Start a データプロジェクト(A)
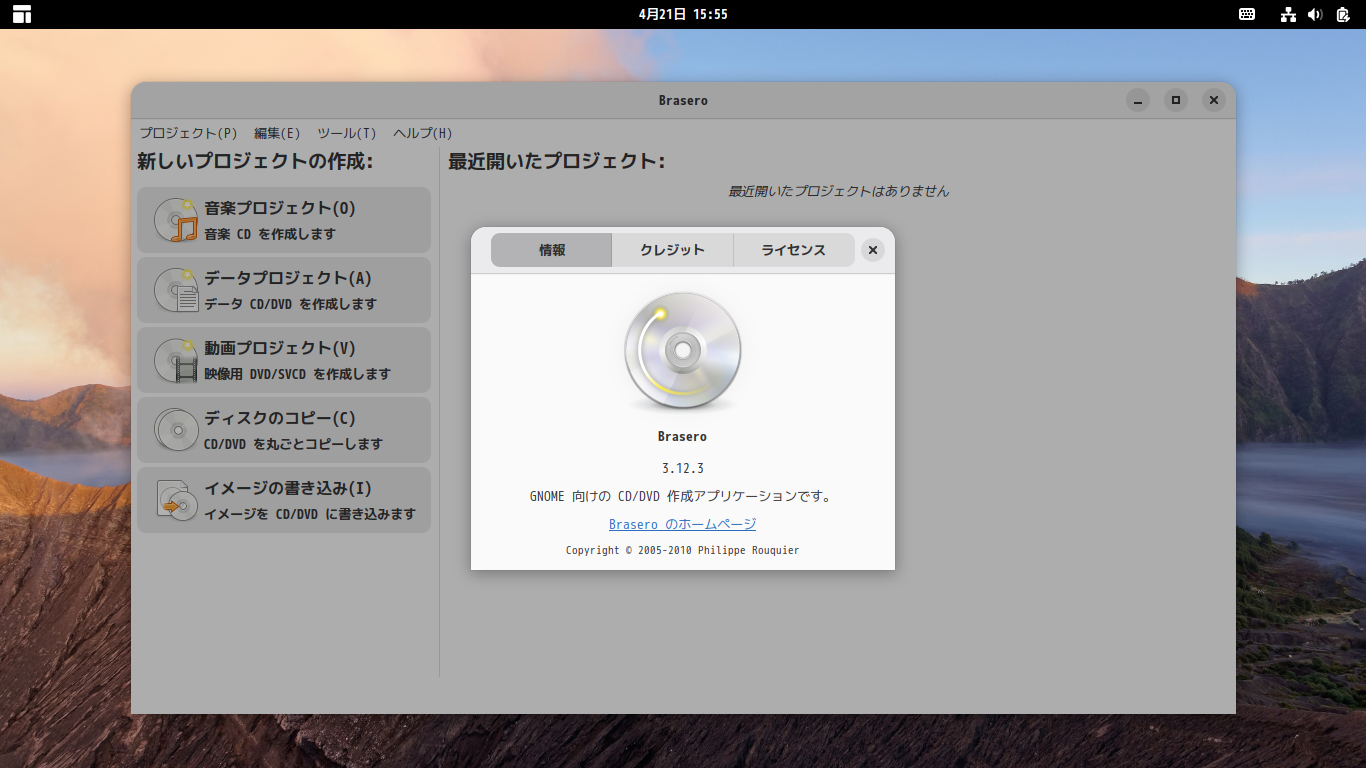Image resolution: width=1366 pixels, height=768 pixels. click(284, 290)
